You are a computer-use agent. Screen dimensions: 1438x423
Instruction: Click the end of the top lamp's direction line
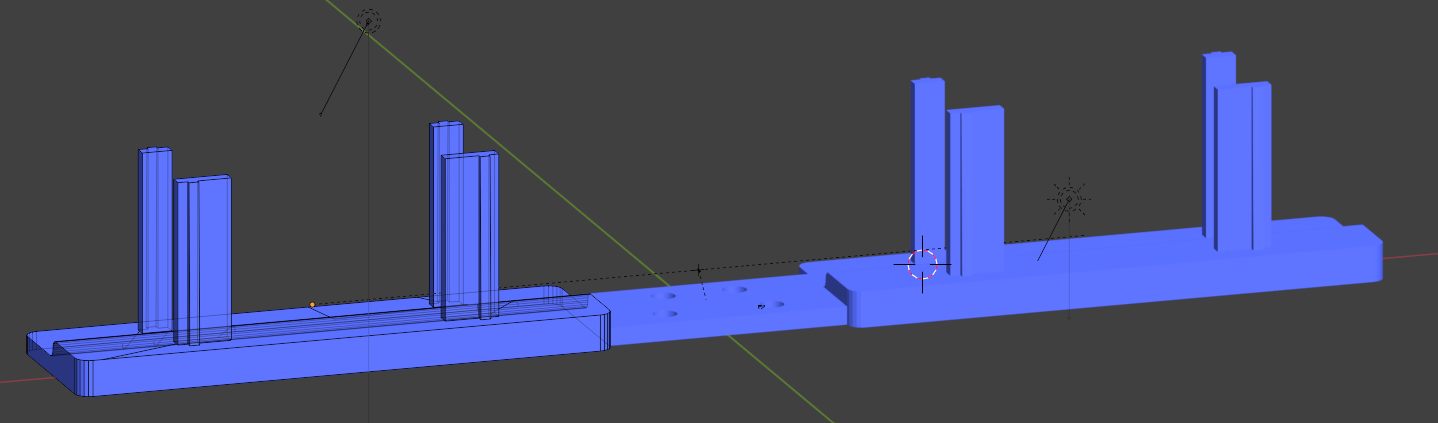(320, 115)
